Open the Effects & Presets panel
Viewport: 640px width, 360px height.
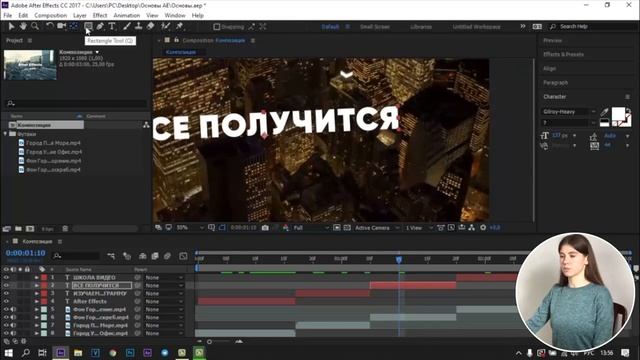point(564,54)
